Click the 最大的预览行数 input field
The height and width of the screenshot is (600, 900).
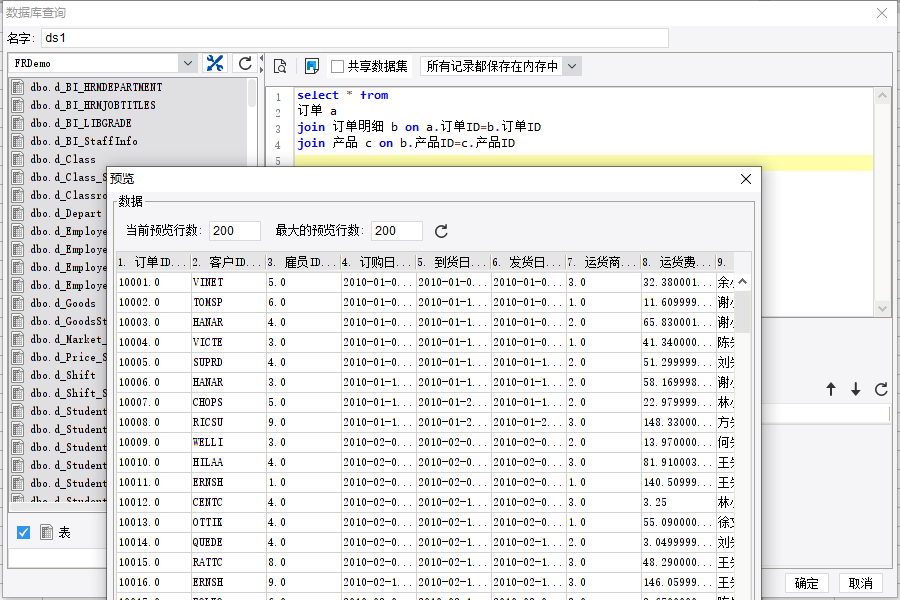tap(397, 231)
